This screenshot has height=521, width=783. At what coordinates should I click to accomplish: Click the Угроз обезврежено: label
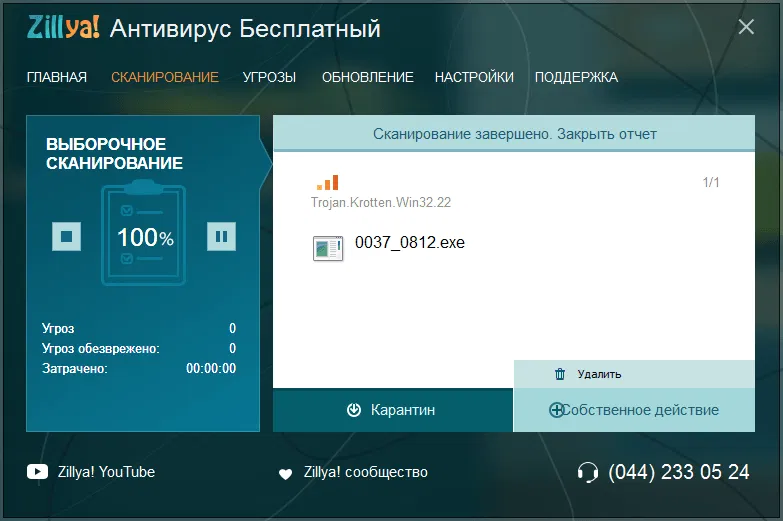100,348
